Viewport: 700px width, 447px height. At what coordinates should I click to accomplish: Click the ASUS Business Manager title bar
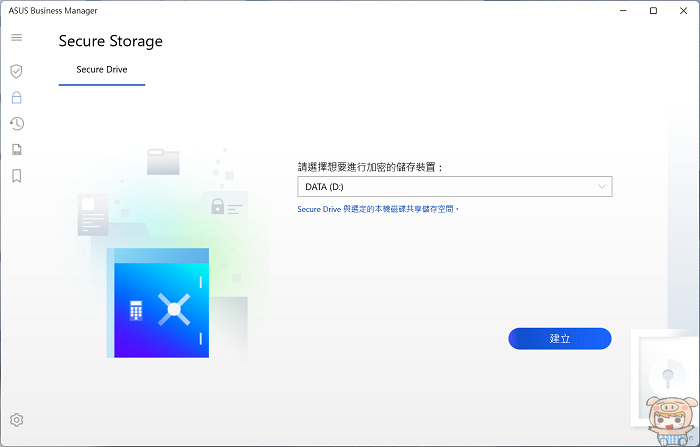point(300,10)
